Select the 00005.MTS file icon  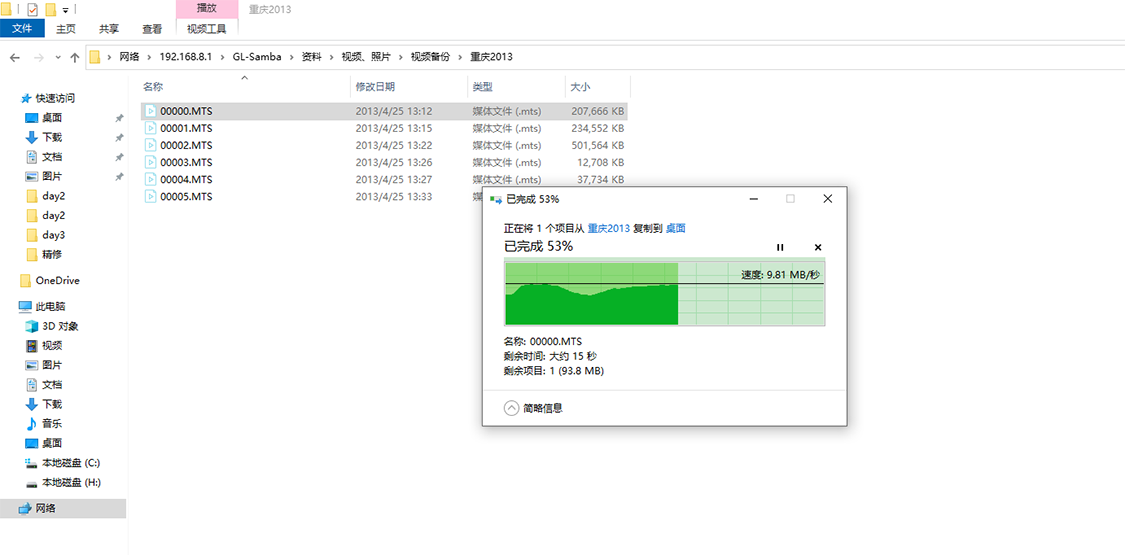click(x=151, y=196)
